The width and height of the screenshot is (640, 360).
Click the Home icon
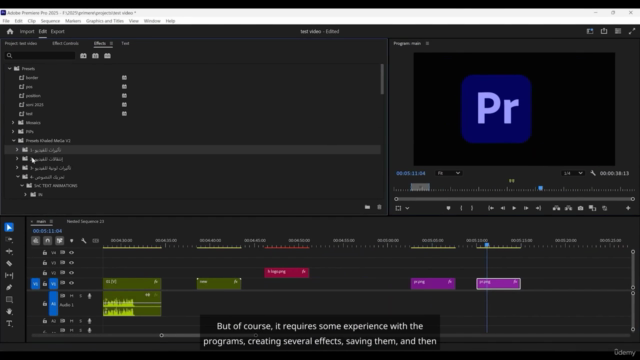(10, 31)
